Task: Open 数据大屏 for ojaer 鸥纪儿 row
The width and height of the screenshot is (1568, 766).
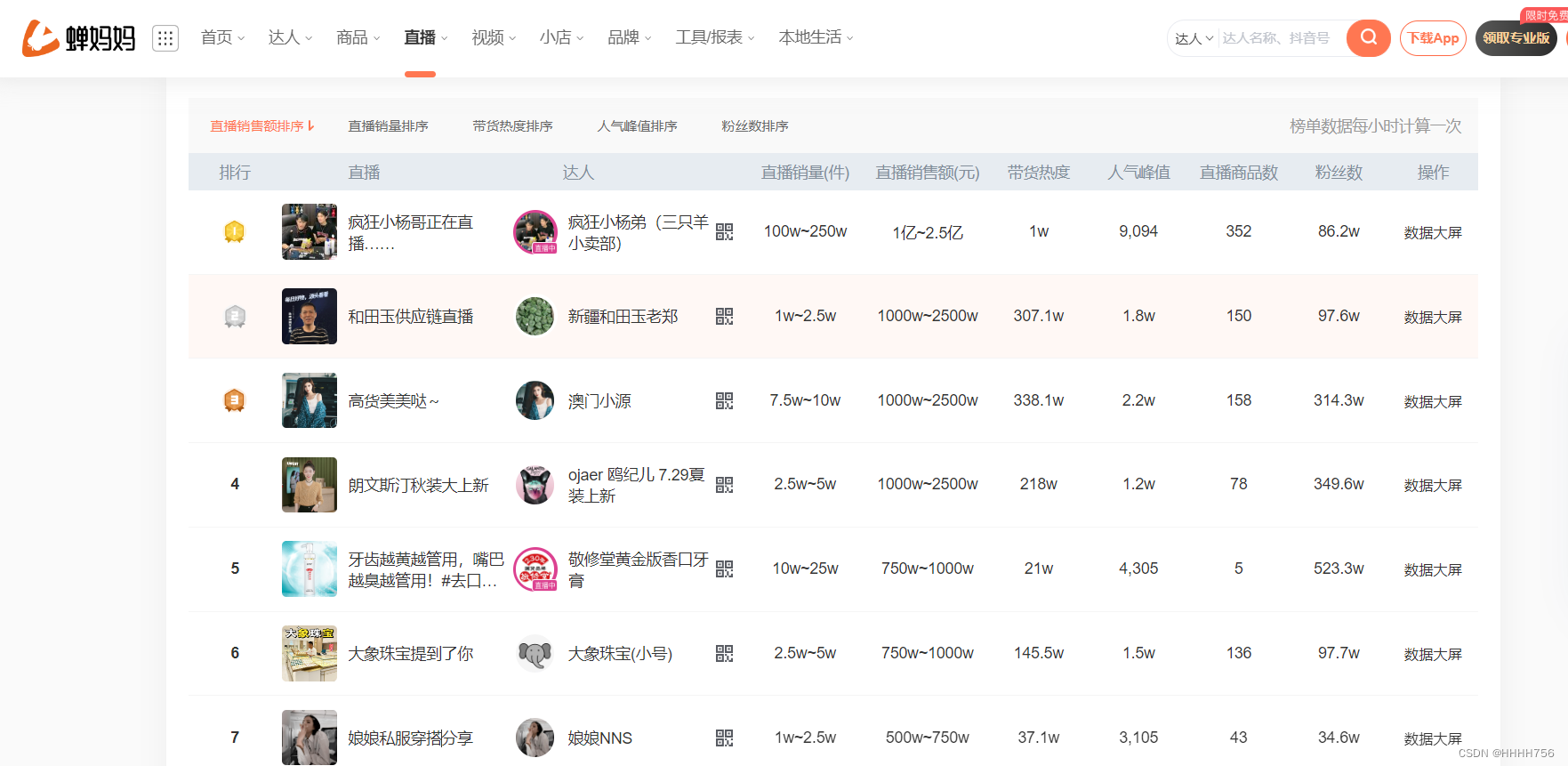Action: (1433, 485)
